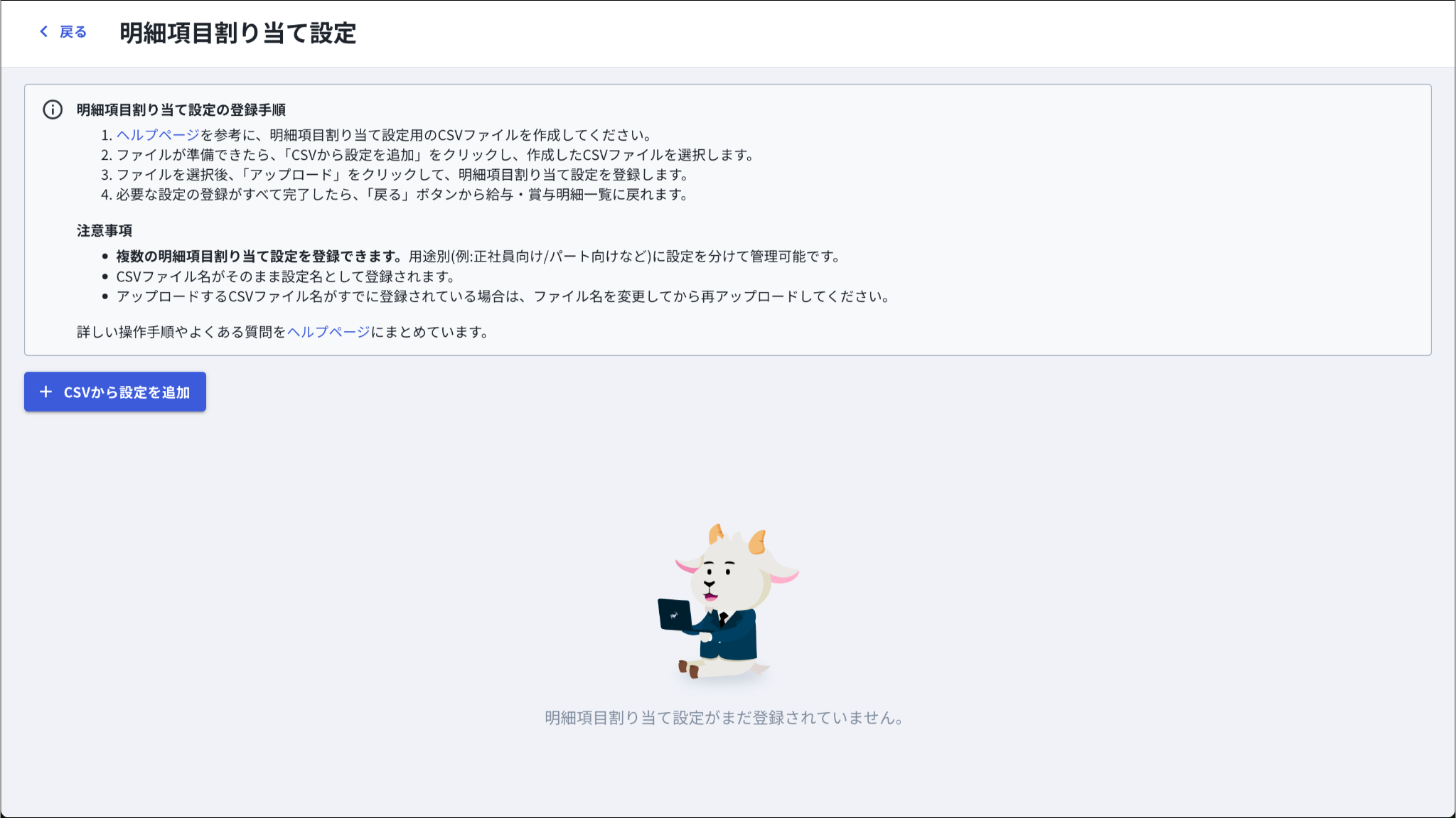Click the bullet about 再アップロード file rename
Image resolution: width=1456 pixels, height=818 pixels.
pyautogui.click(x=502, y=296)
